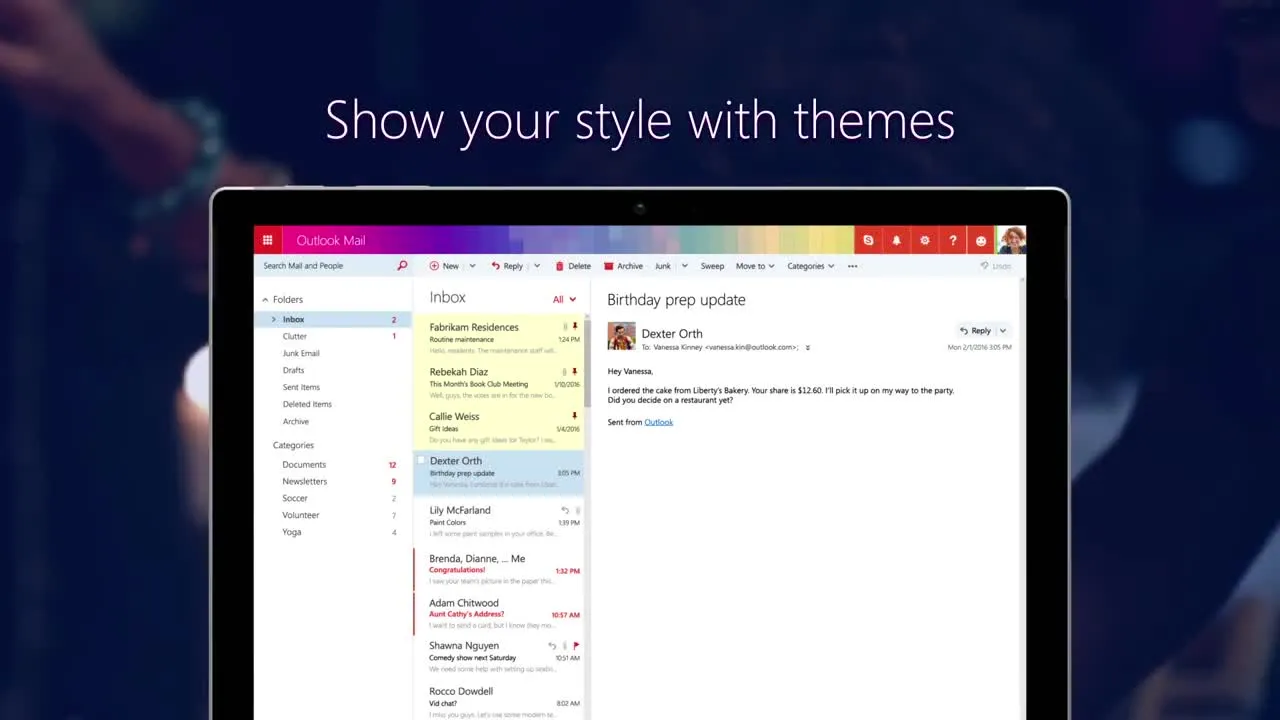Open reading pane Reply options arrow
This screenshot has height=720, width=1280.
tap(1003, 331)
